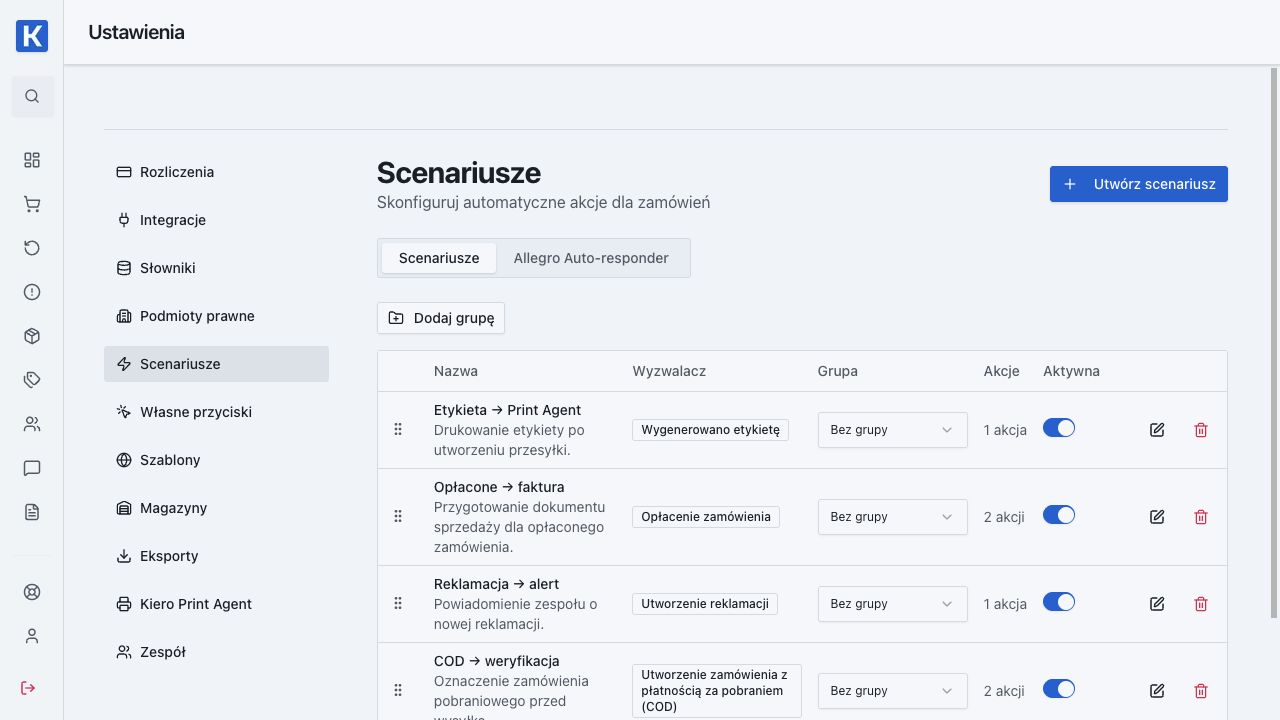Open the dashboard grid icon in sidebar
This screenshot has height=720, width=1280.
pyautogui.click(x=32, y=160)
